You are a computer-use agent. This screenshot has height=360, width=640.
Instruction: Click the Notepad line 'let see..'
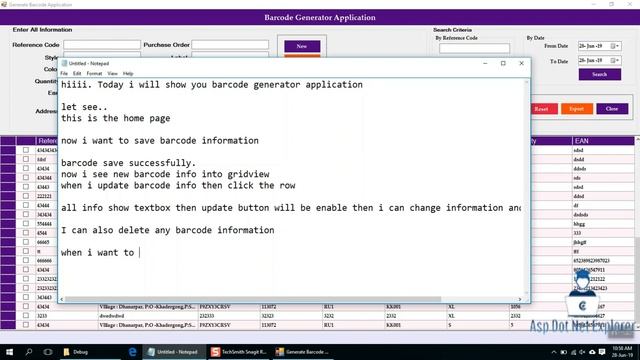coord(84,107)
